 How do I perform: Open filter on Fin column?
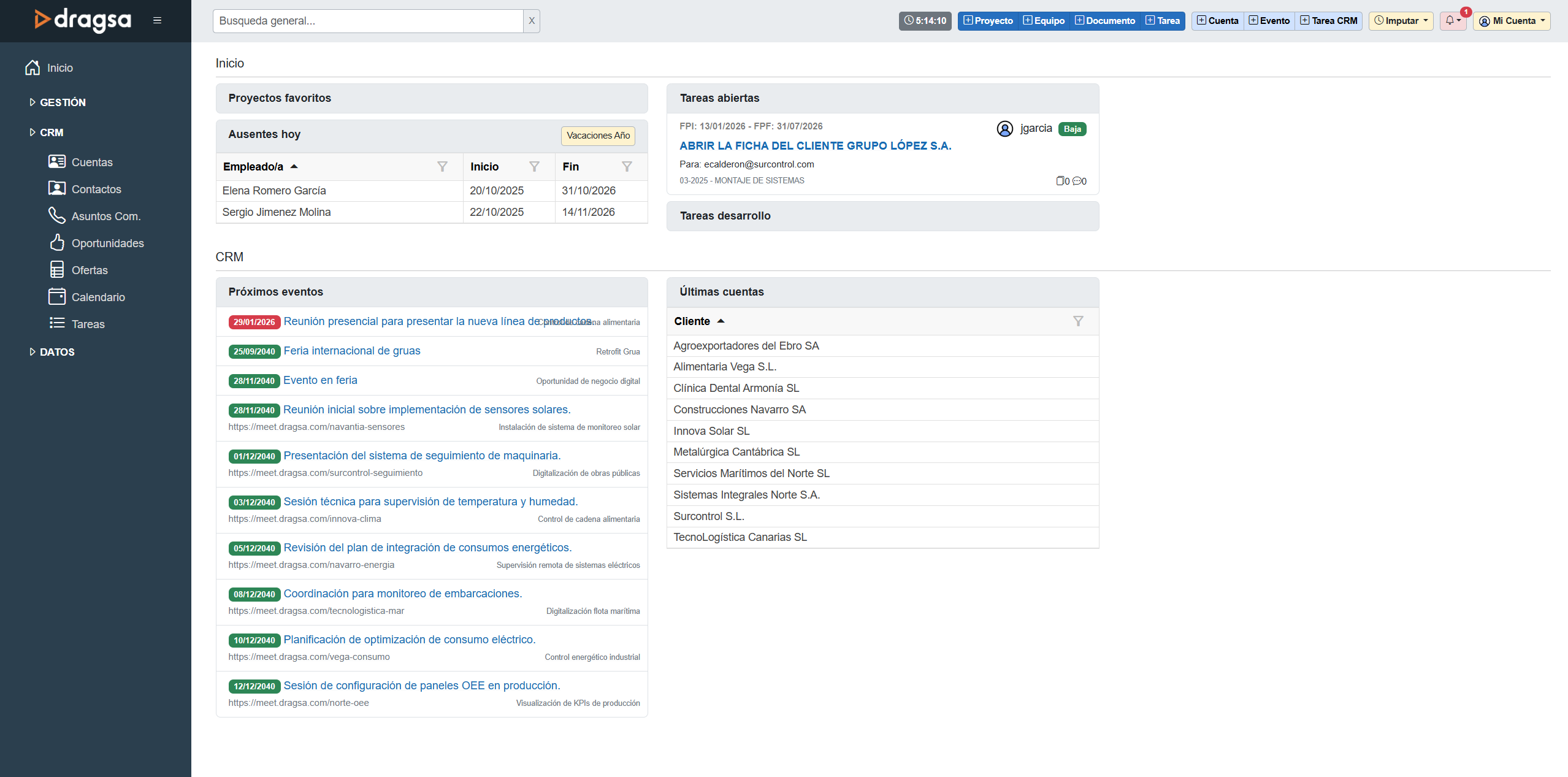[627, 167]
